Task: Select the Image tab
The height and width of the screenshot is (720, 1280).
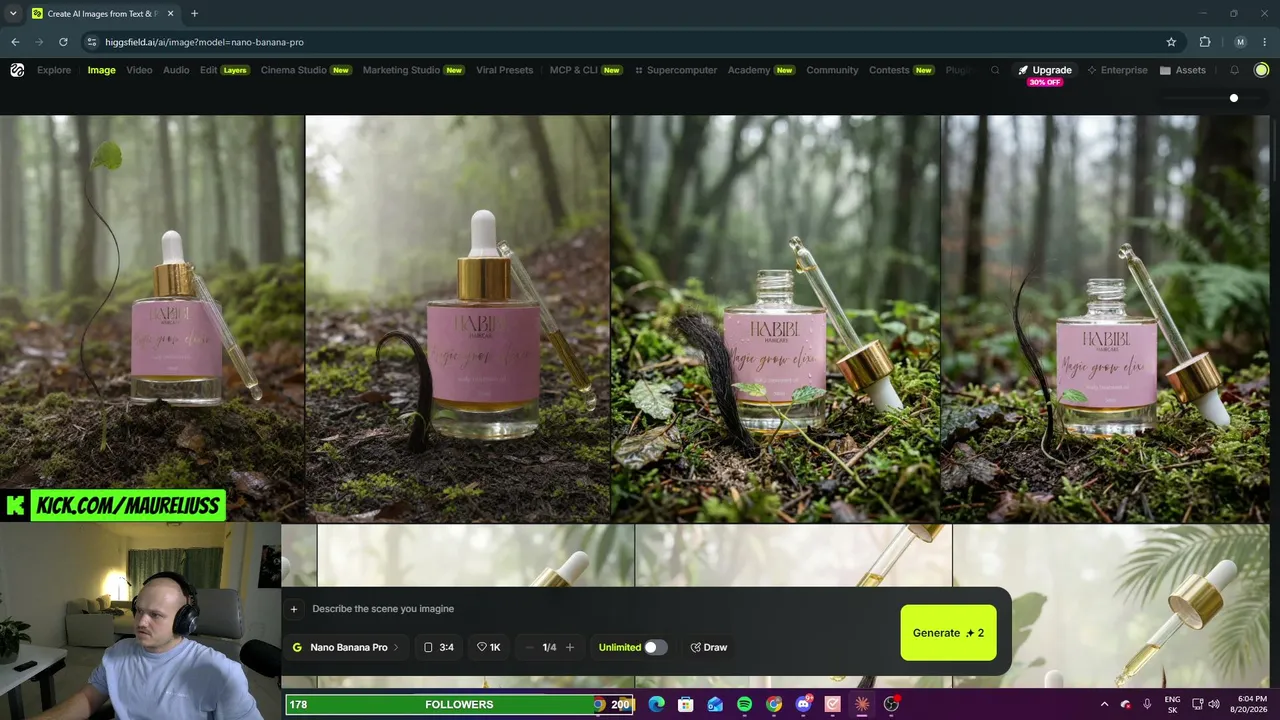Action: [x=101, y=70]
